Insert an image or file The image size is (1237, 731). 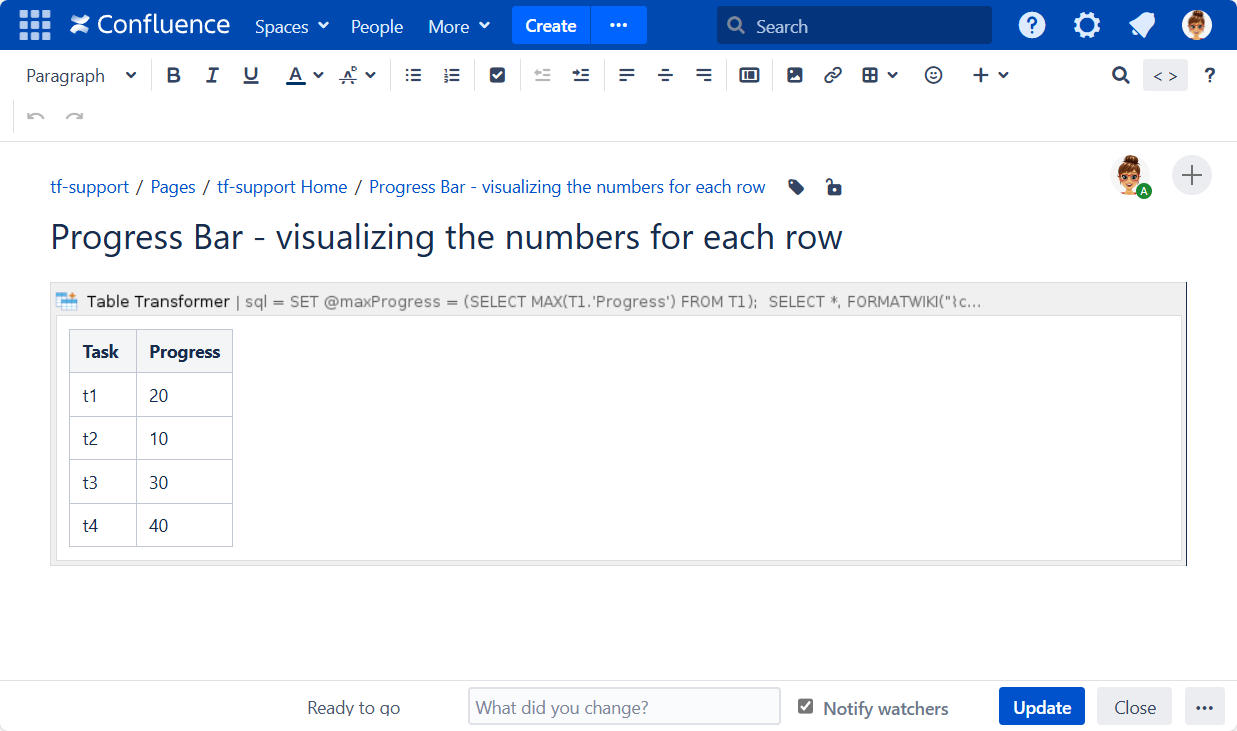pos(795,75)
